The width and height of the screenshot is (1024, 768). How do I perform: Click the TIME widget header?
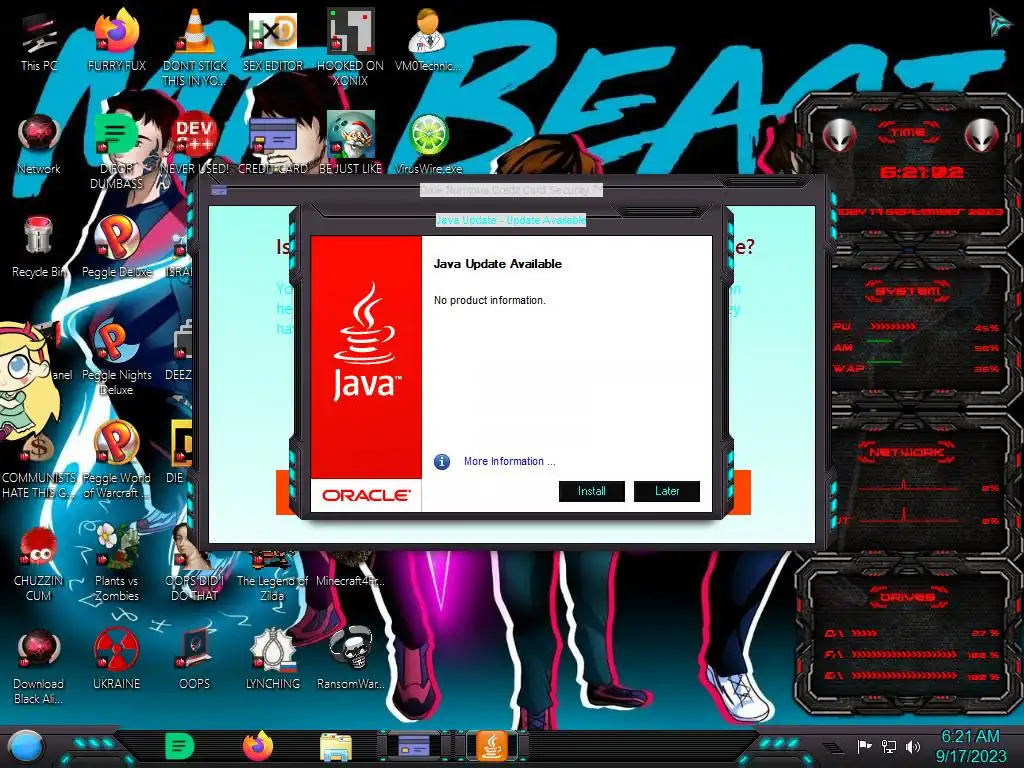[908, 132]
